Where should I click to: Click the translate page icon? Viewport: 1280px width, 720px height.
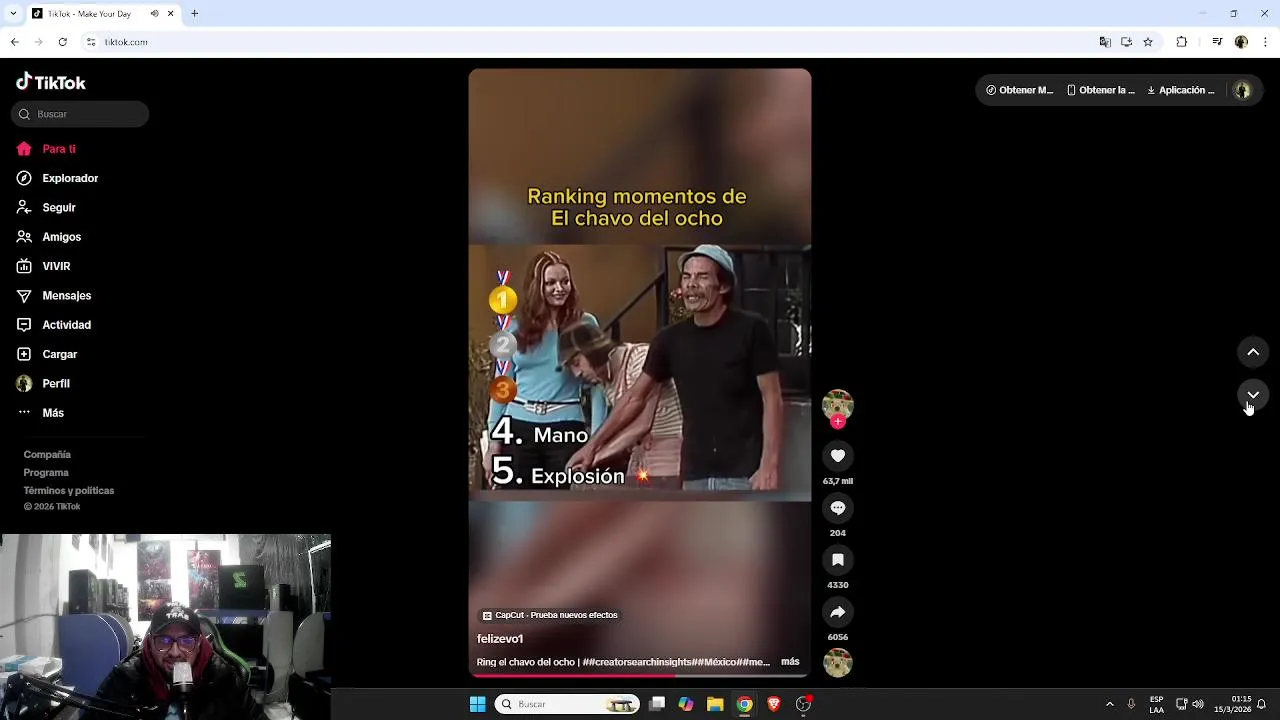[1105, 42]
